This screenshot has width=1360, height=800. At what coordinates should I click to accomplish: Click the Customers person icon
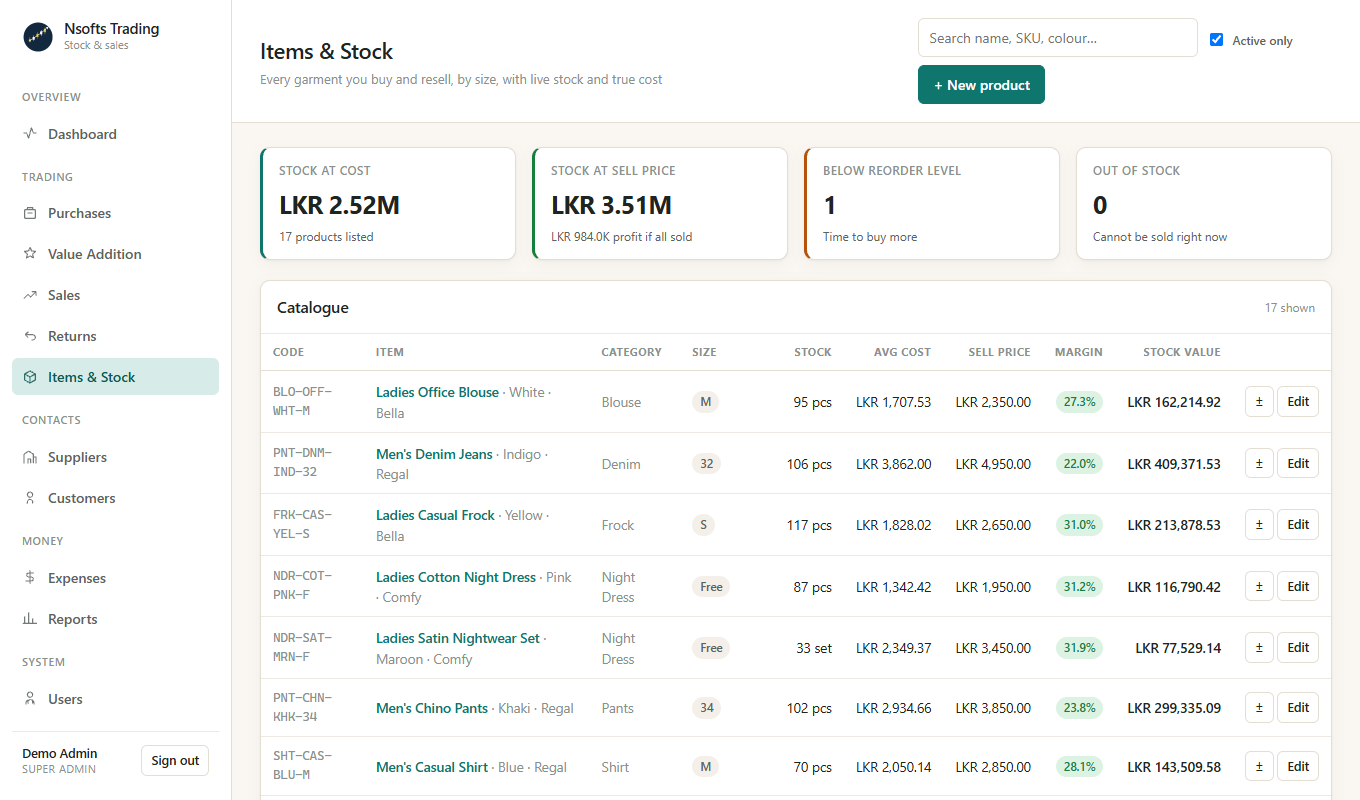[30, 498]
